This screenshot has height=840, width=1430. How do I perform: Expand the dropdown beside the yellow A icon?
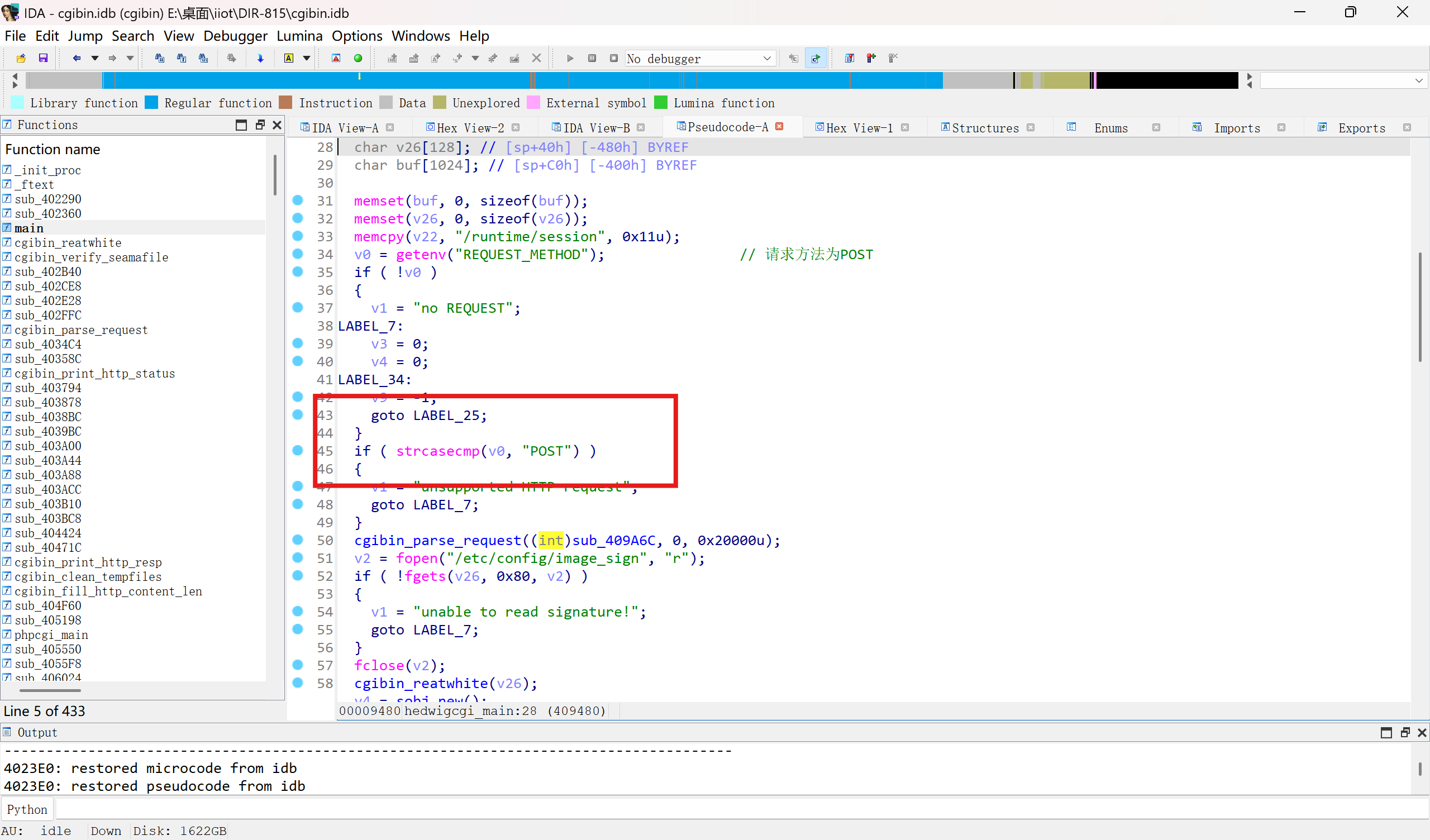pos(307,58)
